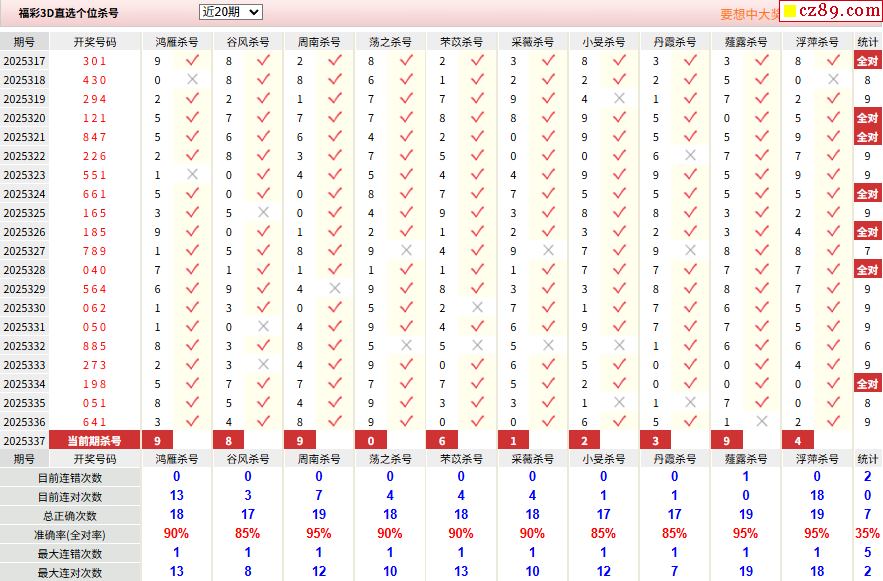Click current-period red kill number 6 under 芣苡杀号
883x581 pixels.
click(442, 441)
